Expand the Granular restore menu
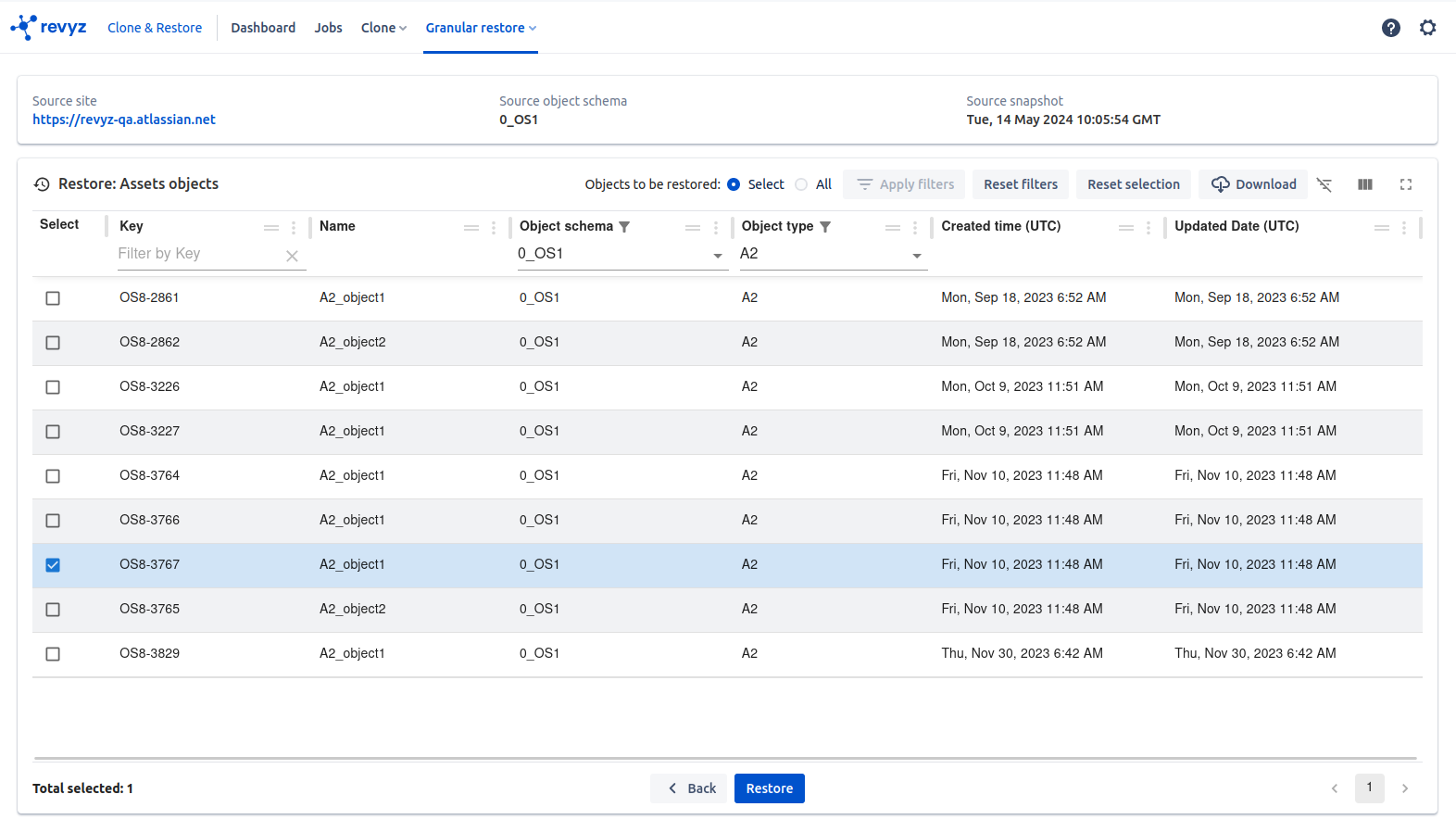Image resolution: width=1456 pixels, height=832 pixels. click(x=481, y=28)
